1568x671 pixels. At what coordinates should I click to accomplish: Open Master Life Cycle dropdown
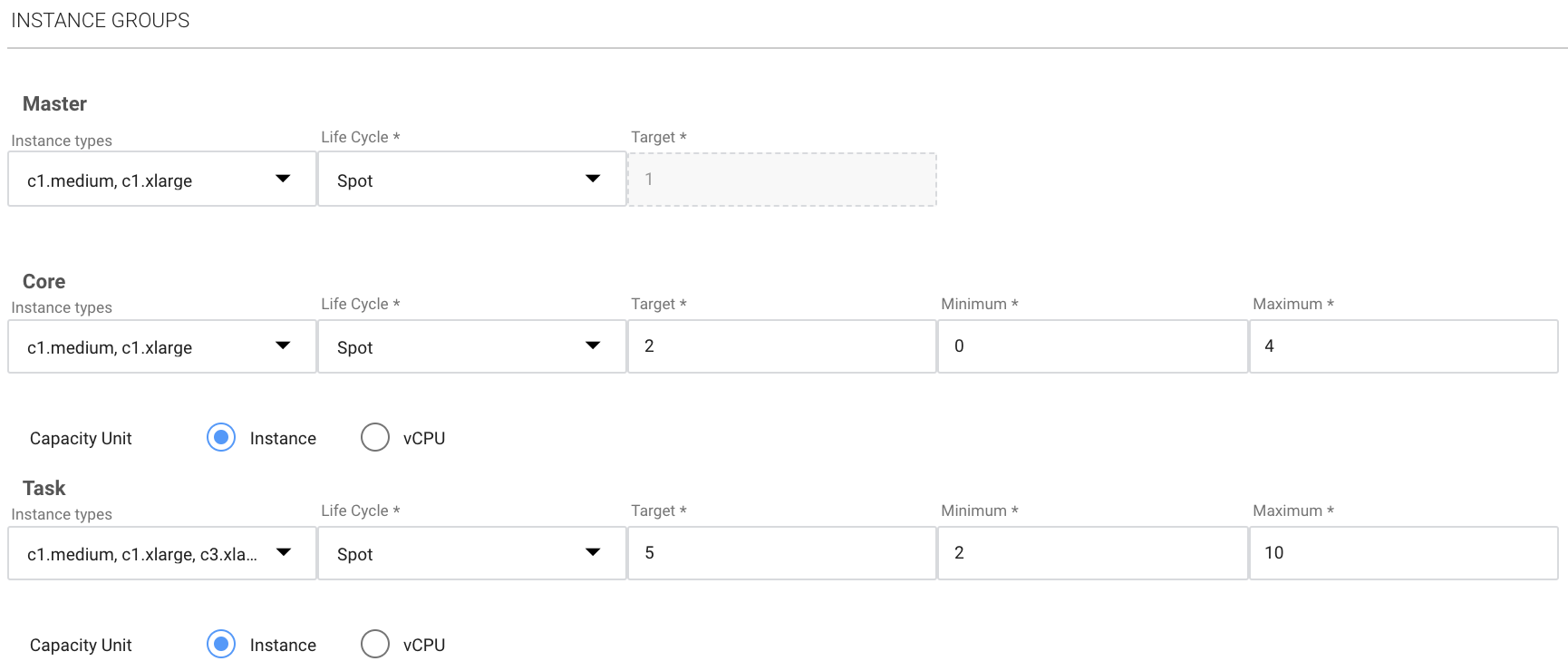(x=471, y=180)
